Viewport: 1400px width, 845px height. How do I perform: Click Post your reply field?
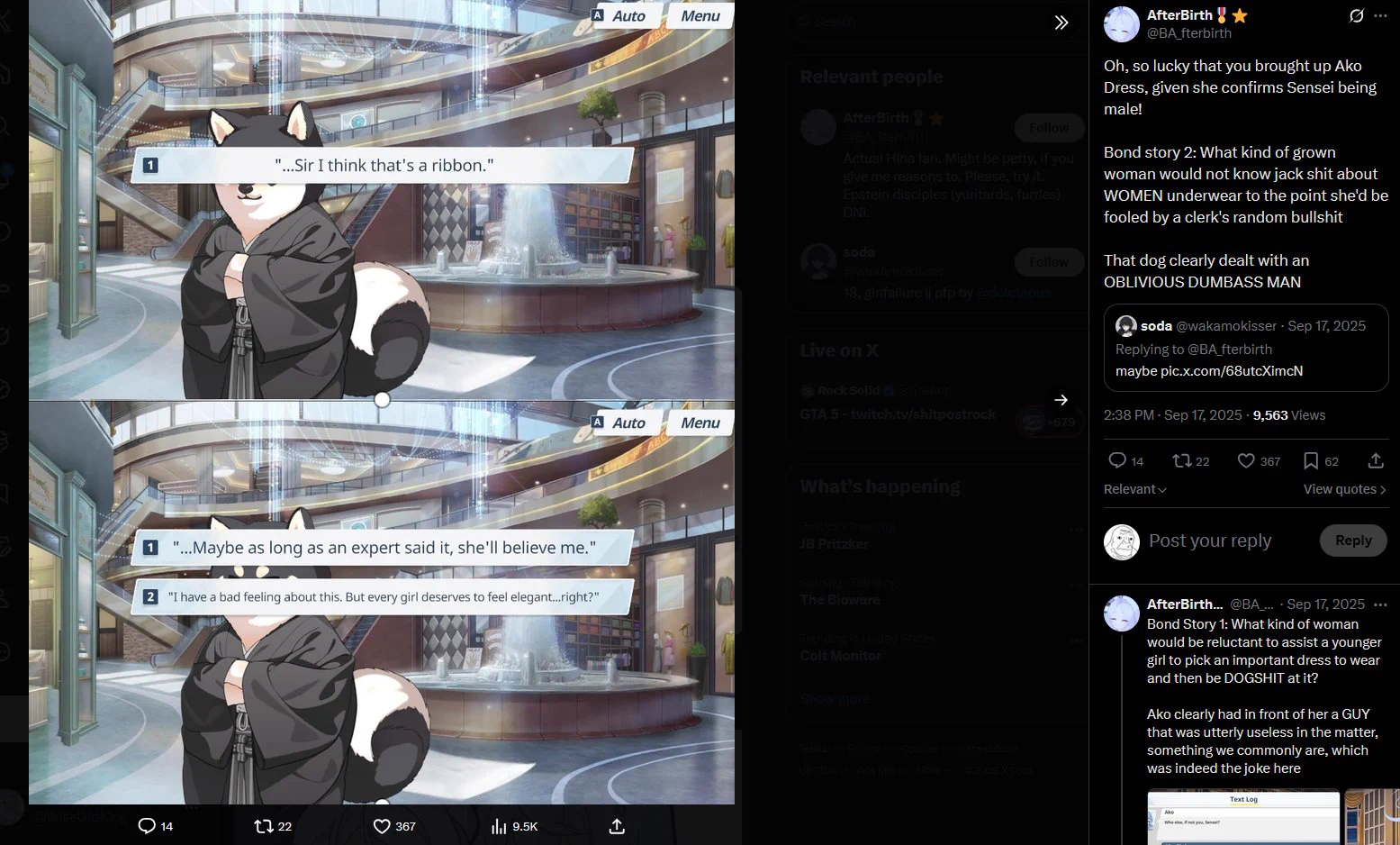point(1210,541)
